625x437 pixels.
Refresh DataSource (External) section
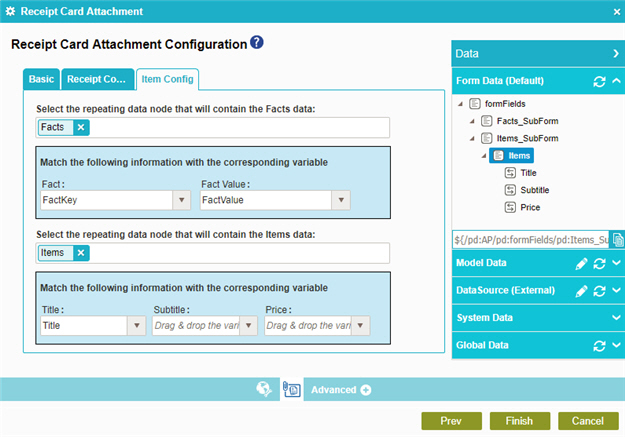[599, 291]
